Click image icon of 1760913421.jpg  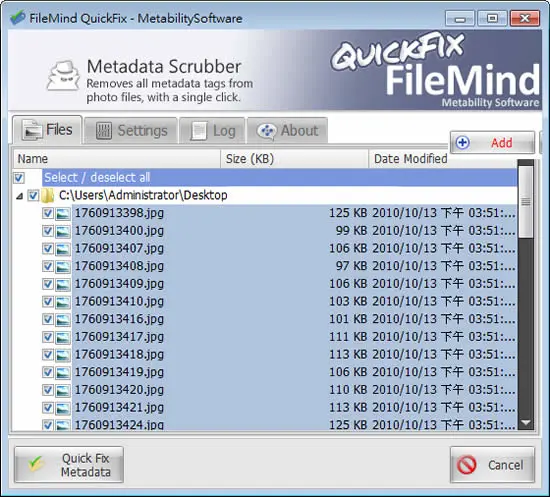(x=63, y=408)
